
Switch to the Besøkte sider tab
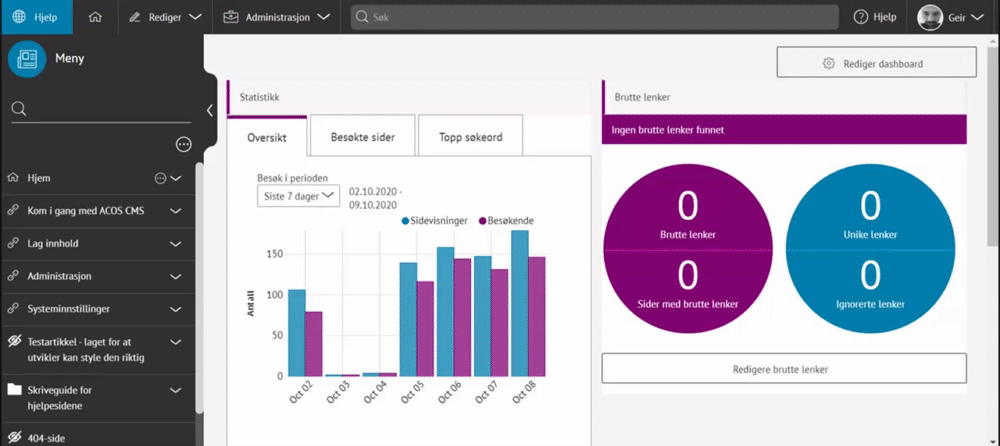(x=362, y=138)
